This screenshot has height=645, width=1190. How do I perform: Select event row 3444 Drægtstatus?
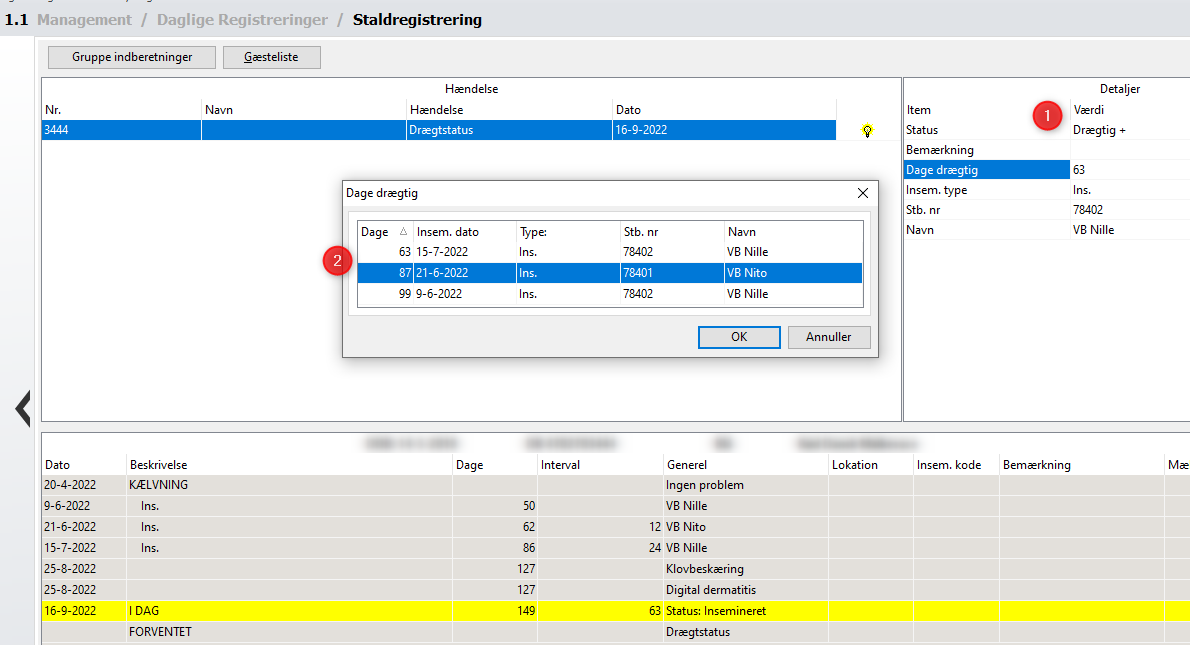pos(438,130)
